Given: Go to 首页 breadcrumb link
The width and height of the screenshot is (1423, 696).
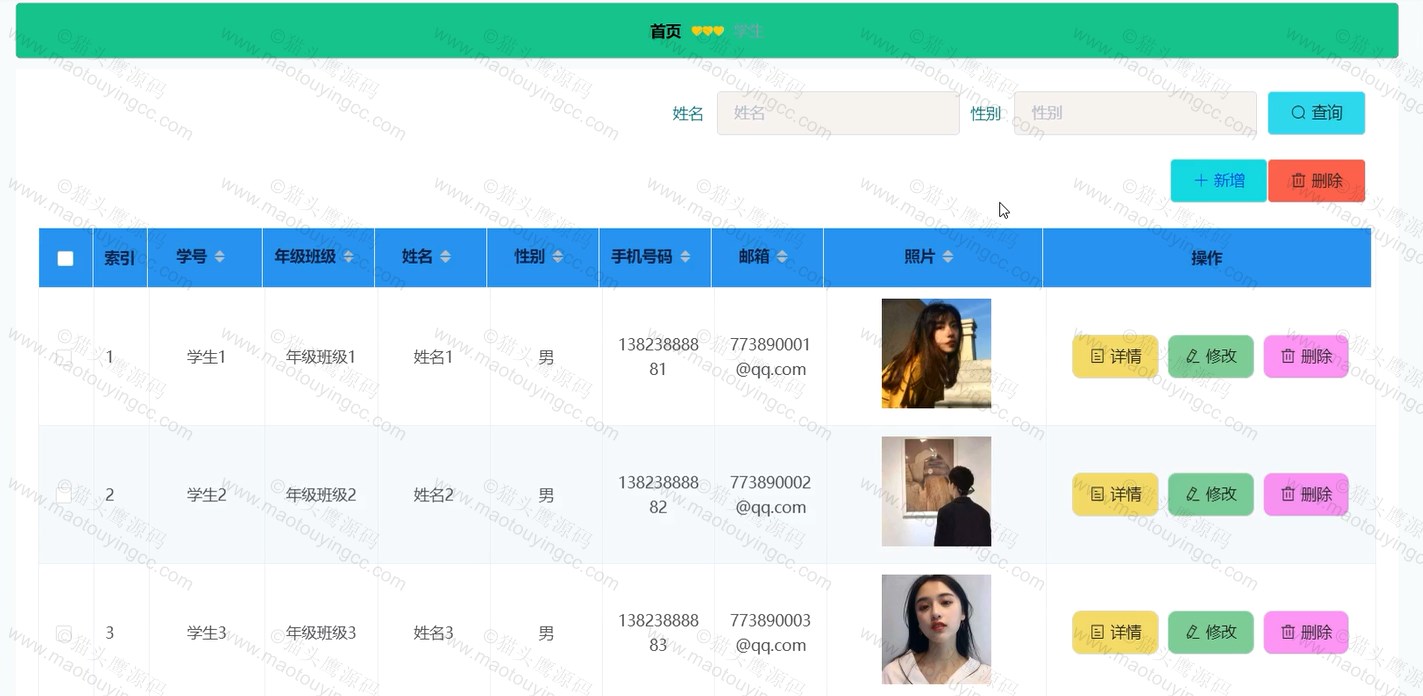Looking at the screenshot, I should 665,31.
